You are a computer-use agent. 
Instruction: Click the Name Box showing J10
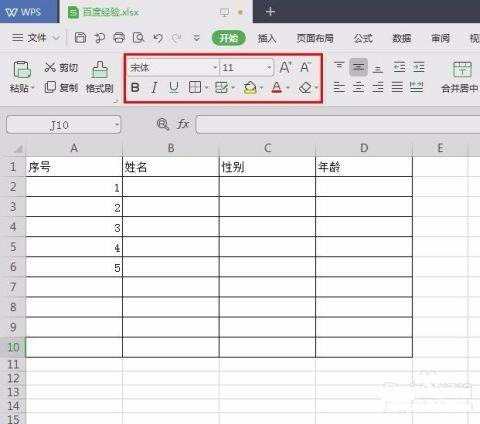click(63, 125)
